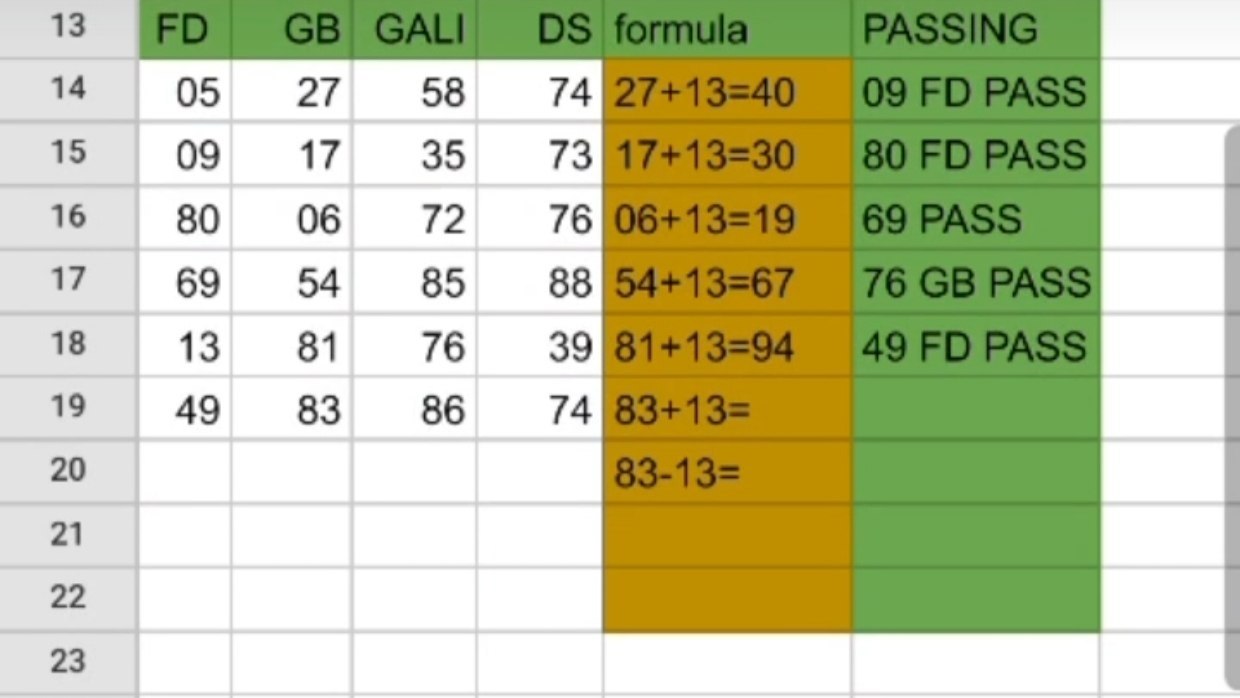Image resolution: width=1240 pixels, height=698 pixels.
Task: Click the cell with 69 PASS
Action: click(976, 218)
